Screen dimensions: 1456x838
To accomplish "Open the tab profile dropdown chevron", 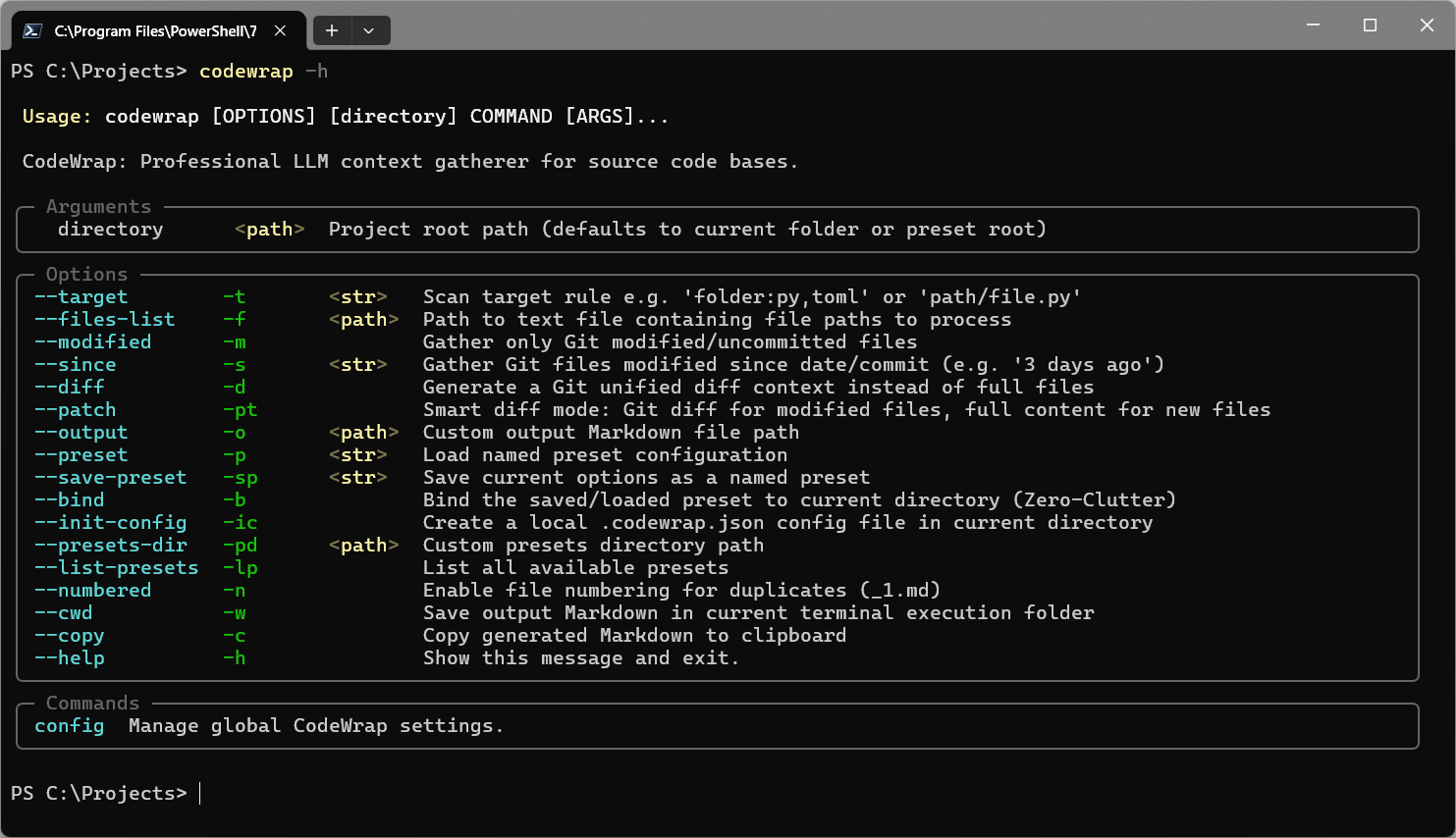I will (x=369, y=30).
